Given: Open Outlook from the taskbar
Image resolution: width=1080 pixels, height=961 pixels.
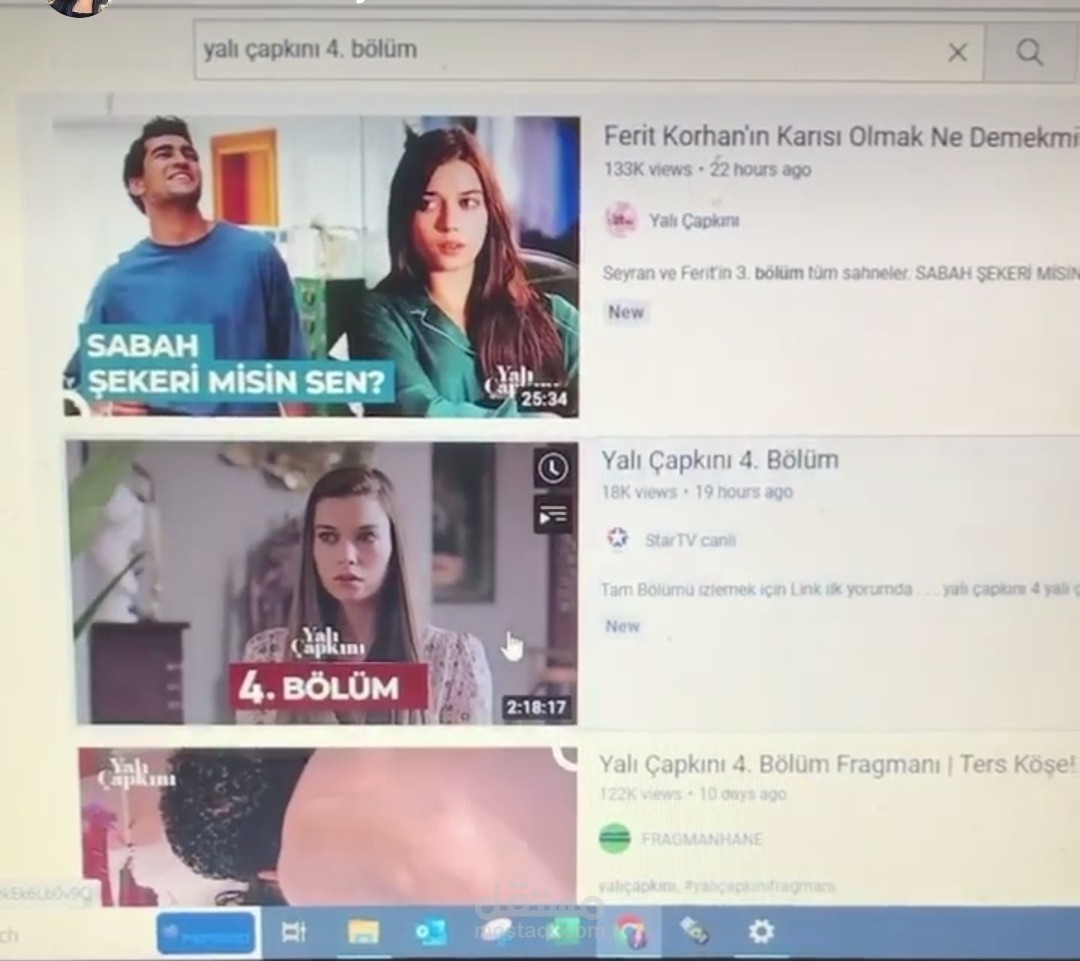Looking at the screenshot, I should tap(430, 933).
